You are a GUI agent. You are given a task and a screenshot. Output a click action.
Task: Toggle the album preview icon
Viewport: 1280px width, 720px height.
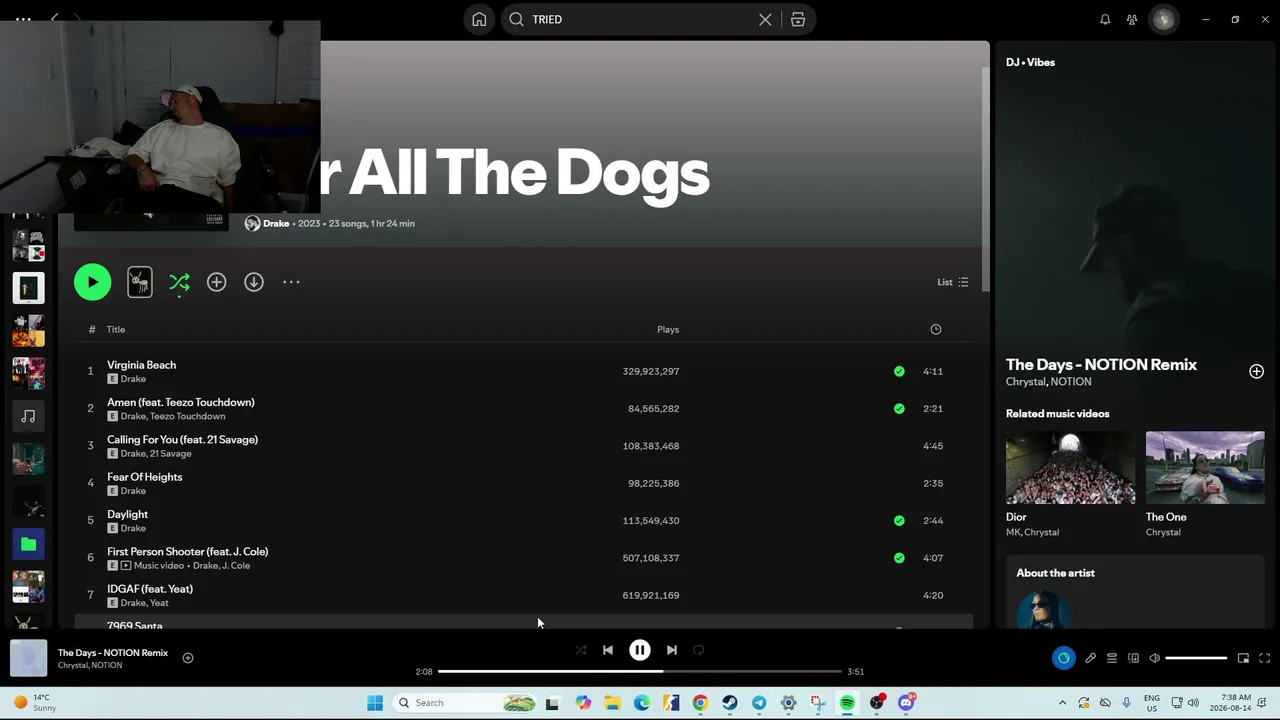click(140, 282)
